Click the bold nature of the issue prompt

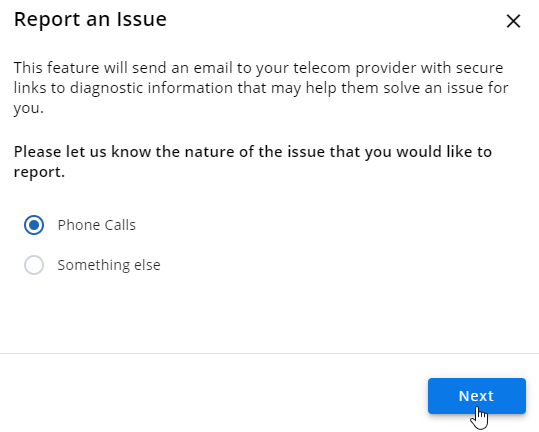tap(253, 162)
